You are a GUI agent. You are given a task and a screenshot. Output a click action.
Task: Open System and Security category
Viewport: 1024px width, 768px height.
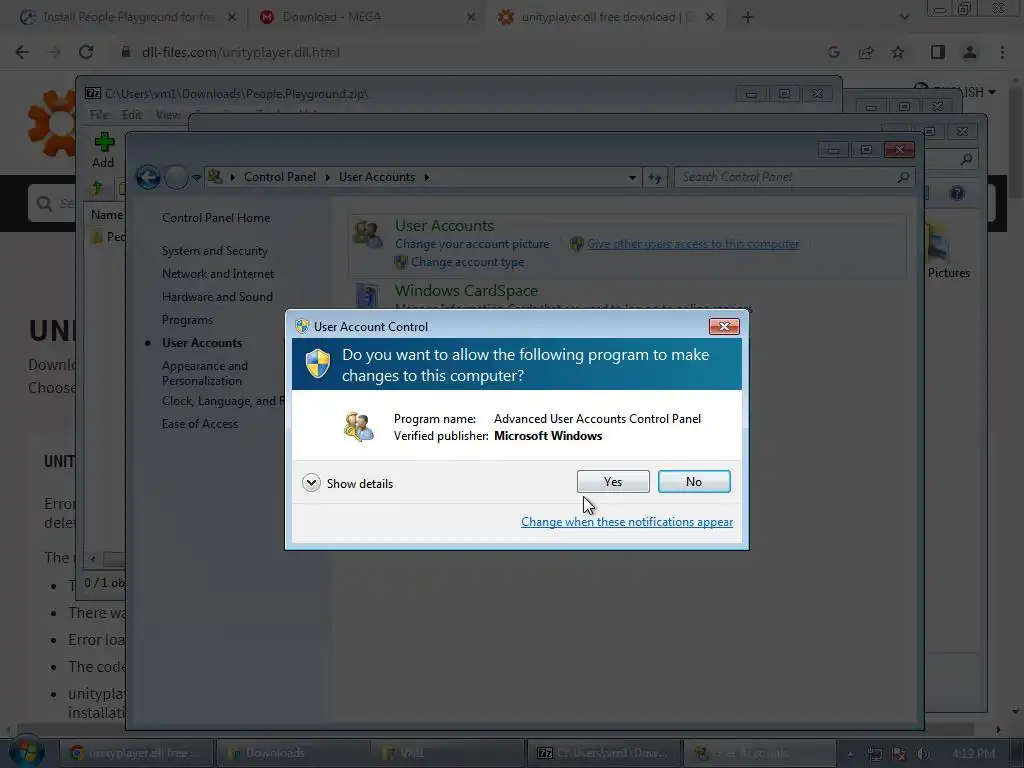coord(214,251)
